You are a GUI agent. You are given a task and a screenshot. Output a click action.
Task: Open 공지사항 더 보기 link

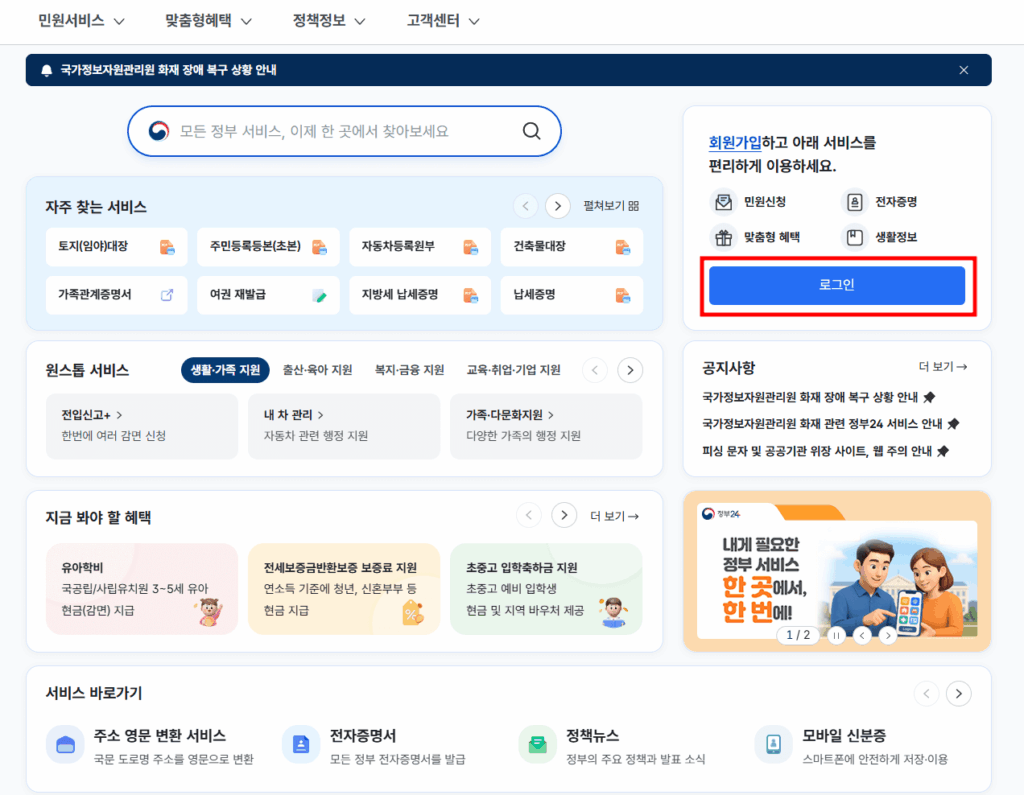tap(943, 367)
